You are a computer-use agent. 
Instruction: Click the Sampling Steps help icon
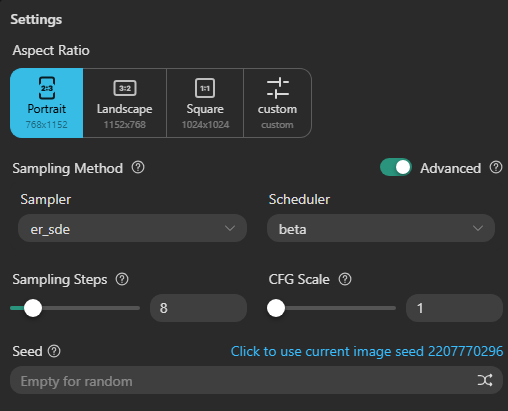[x=122, y=279]
